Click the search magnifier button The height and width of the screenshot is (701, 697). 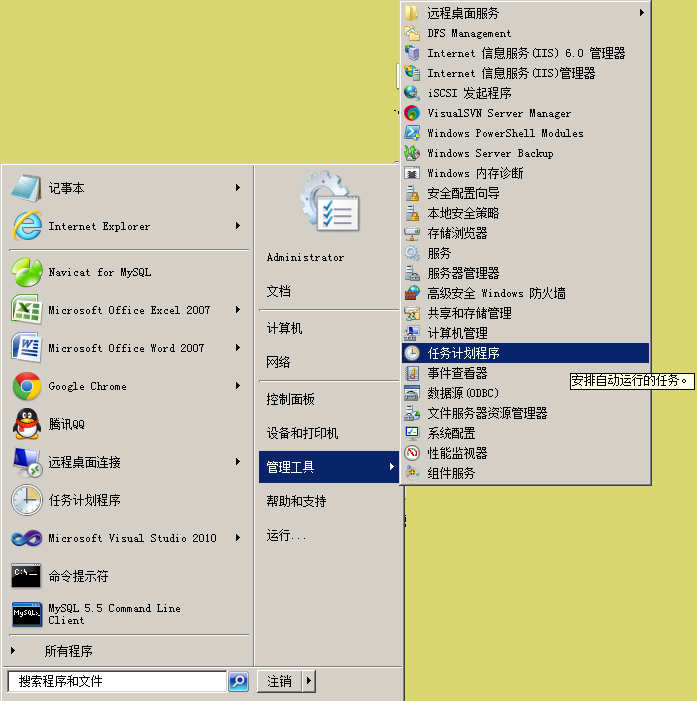[x=239, y=681]
